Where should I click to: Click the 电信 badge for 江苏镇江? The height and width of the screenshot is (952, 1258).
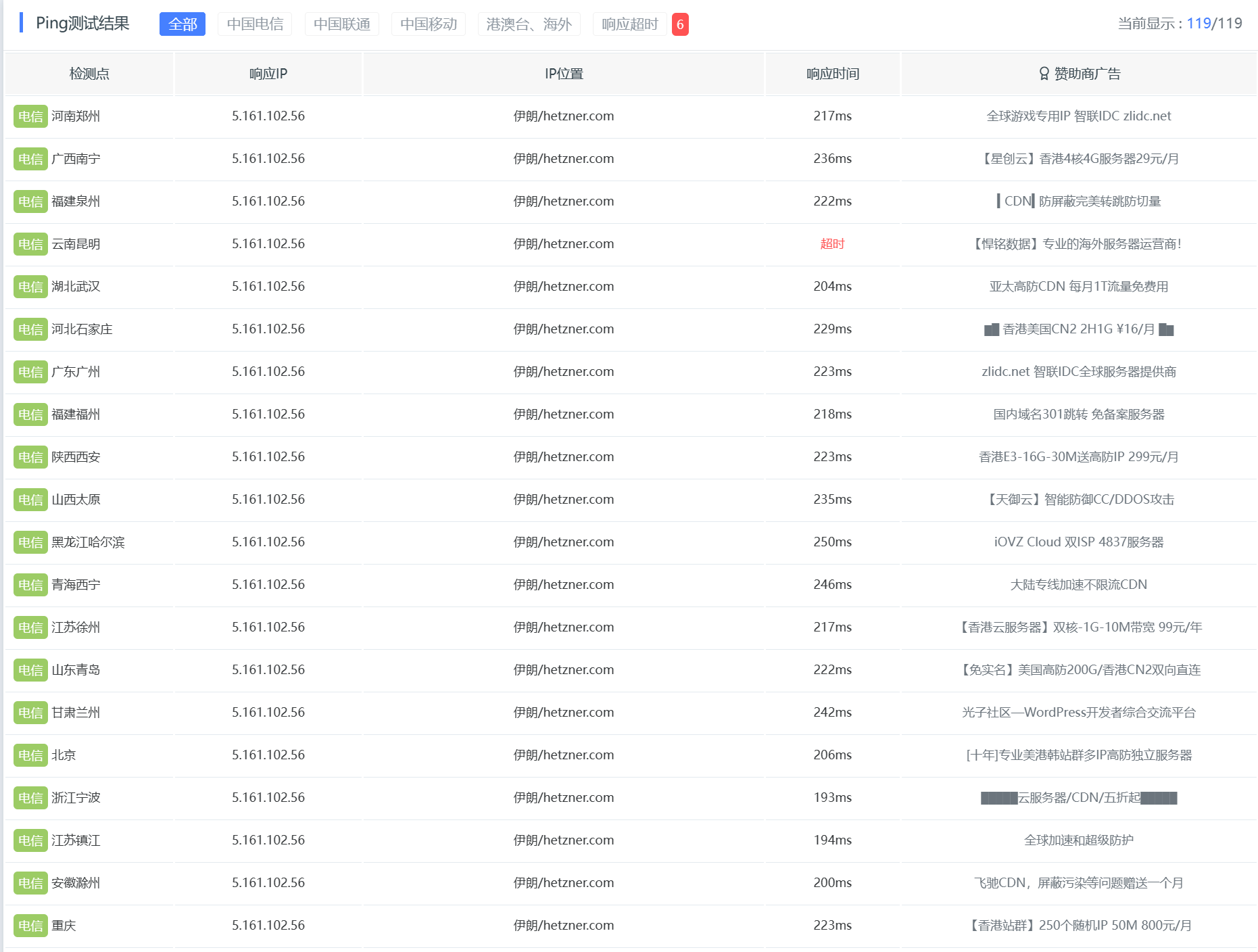[30, 840]
